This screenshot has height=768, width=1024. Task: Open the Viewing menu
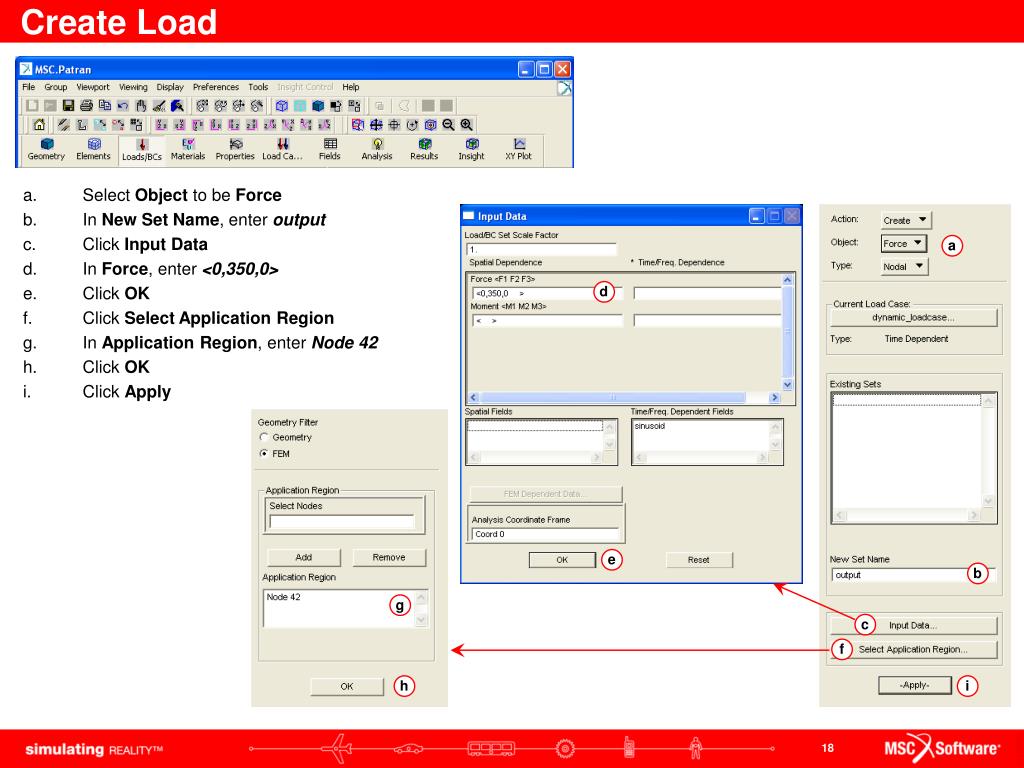pyautogui.click(x=133, y=87)
